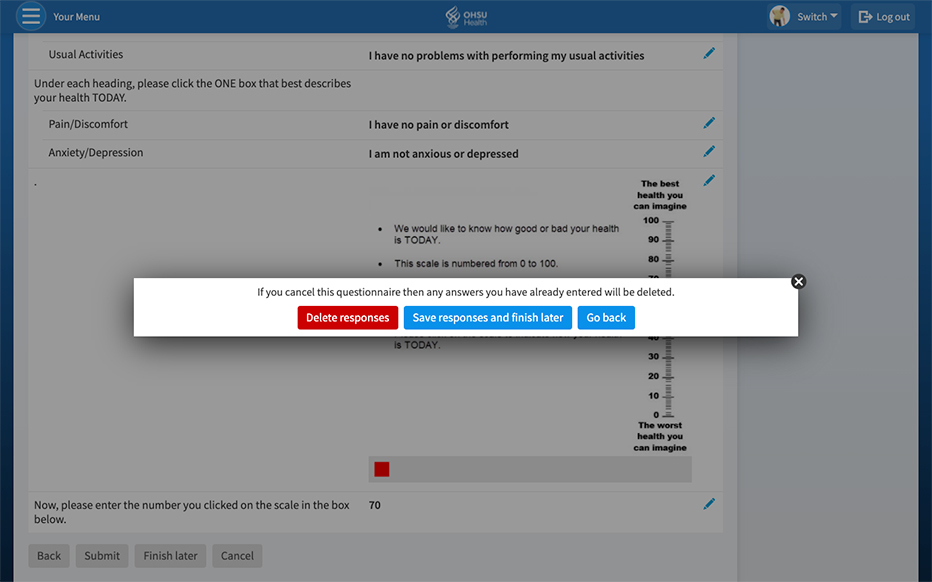Edit the Usual Activities answer pencil icon
932x582 pixels.
tap(709, 54)
